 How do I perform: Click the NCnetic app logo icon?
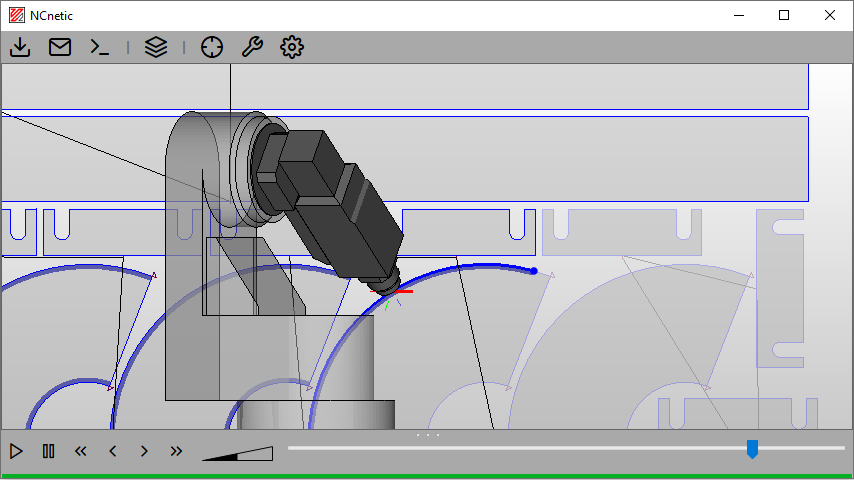click(x=17, y=15)
